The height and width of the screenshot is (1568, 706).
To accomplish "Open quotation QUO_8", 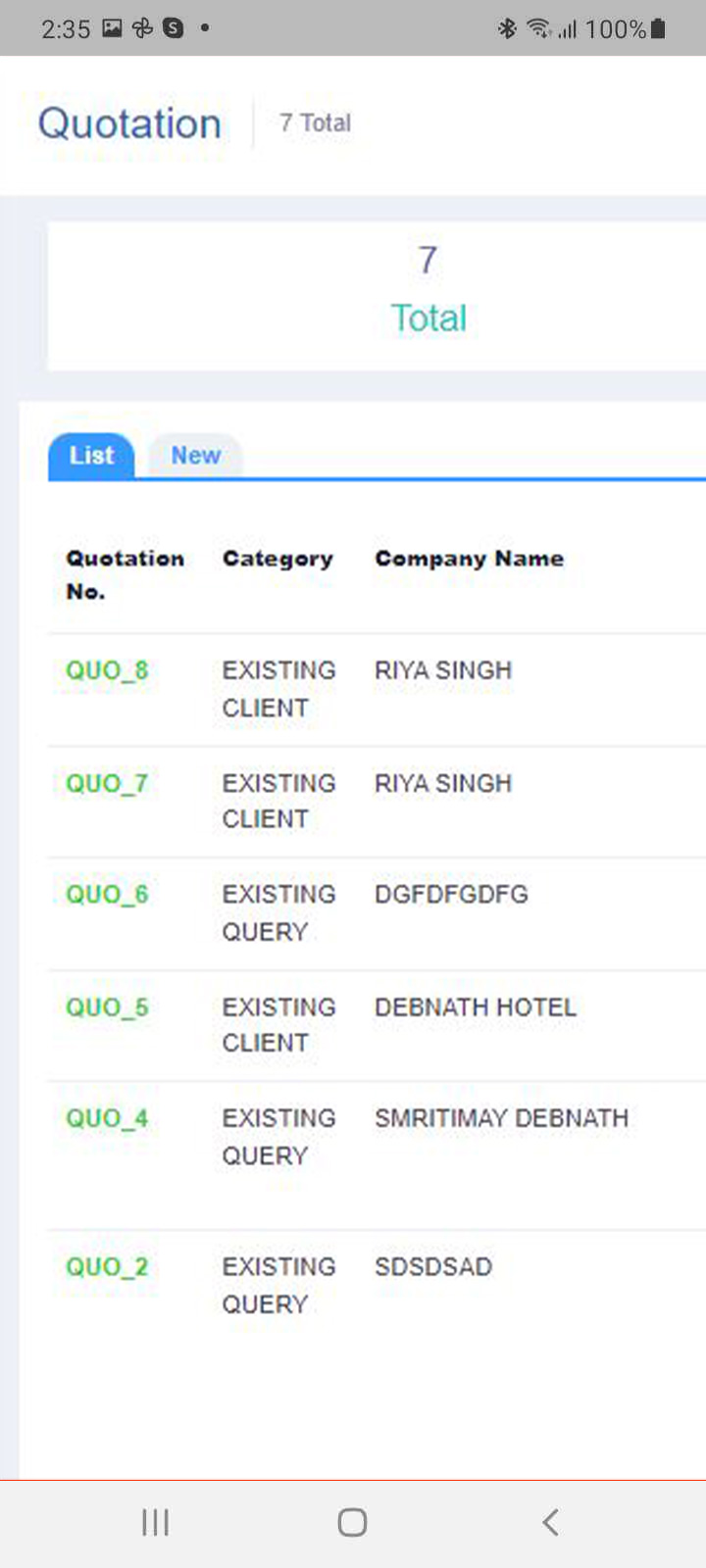I will coord(107,671).
